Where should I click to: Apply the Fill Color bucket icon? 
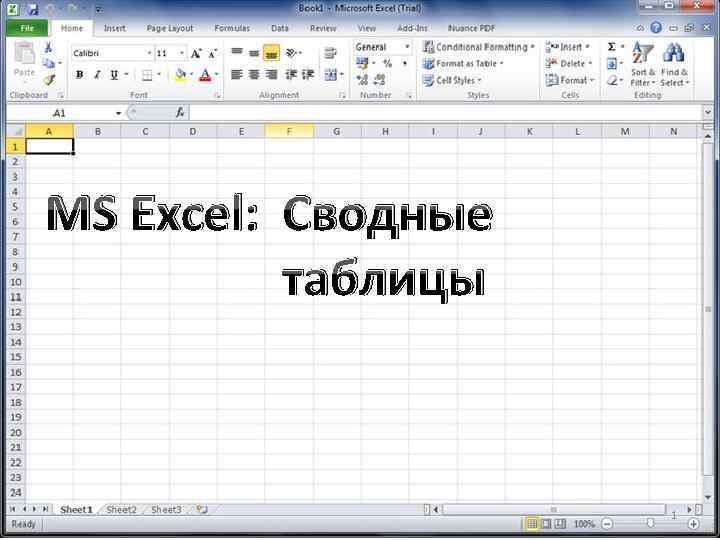[x=181, y=75]
